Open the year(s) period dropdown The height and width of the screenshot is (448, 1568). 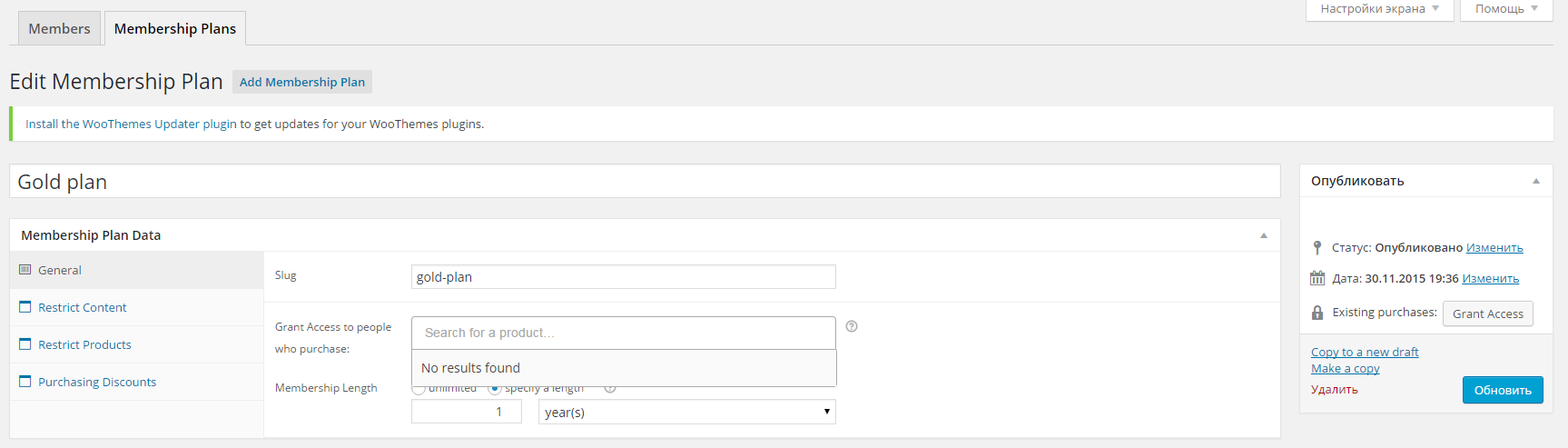click(686, 412)
